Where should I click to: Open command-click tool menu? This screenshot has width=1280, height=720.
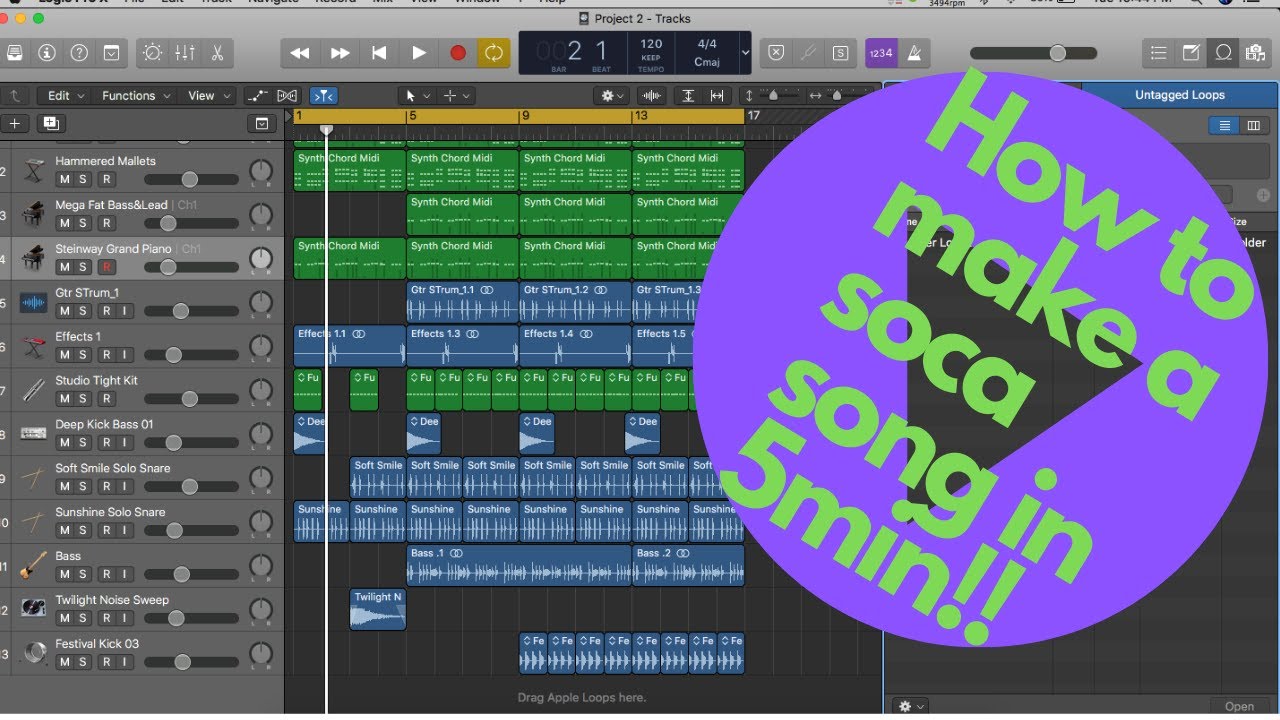[x=456, y=96]
